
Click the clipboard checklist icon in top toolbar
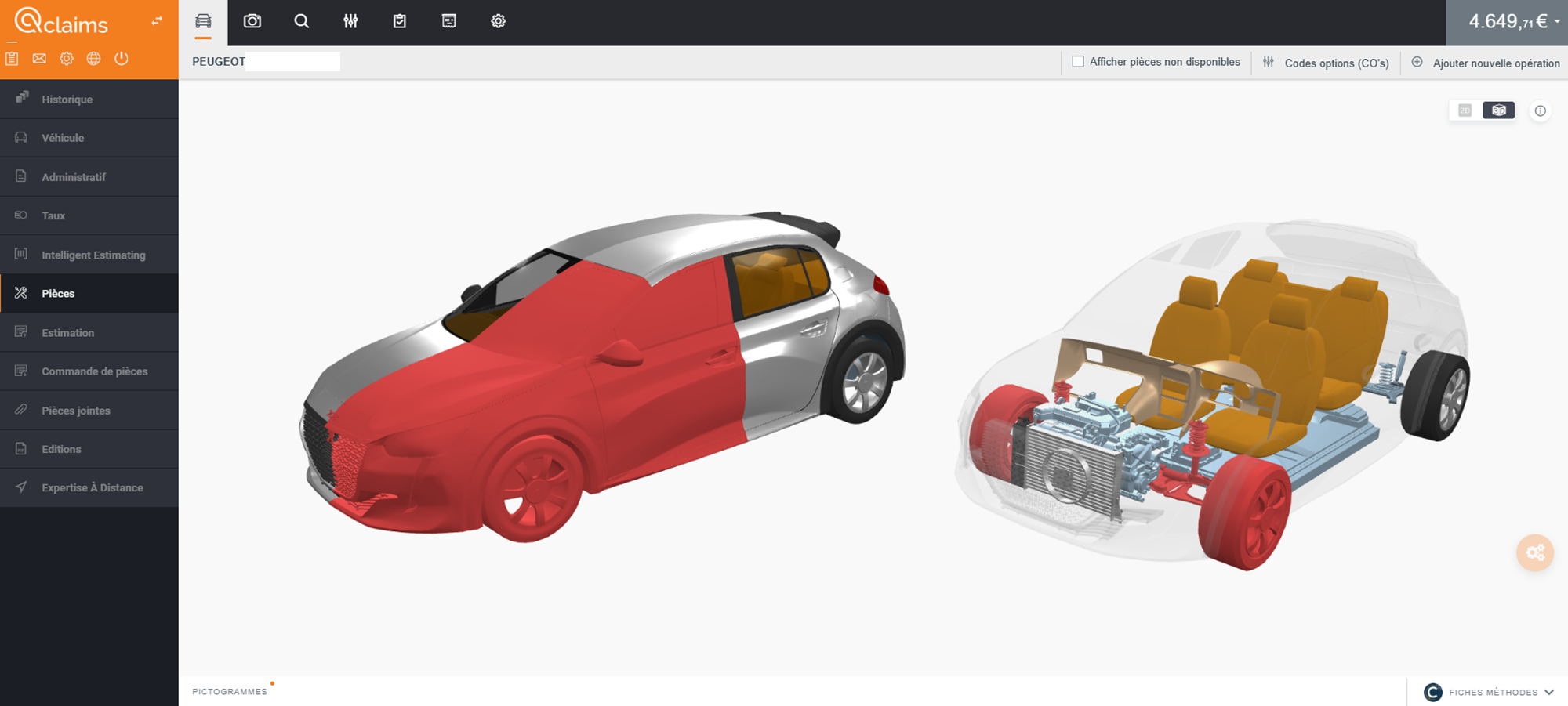[400, 21]
